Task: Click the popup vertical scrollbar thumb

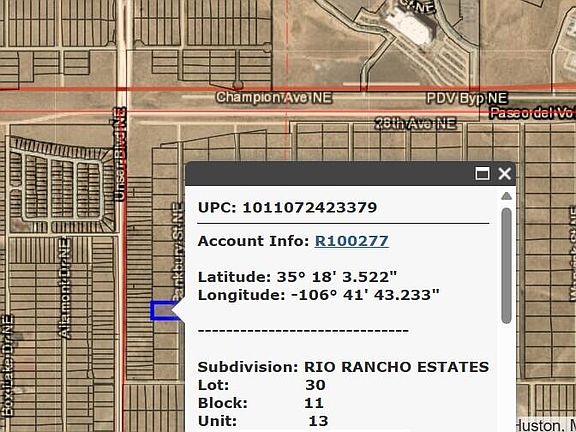Action: point(507,266)
